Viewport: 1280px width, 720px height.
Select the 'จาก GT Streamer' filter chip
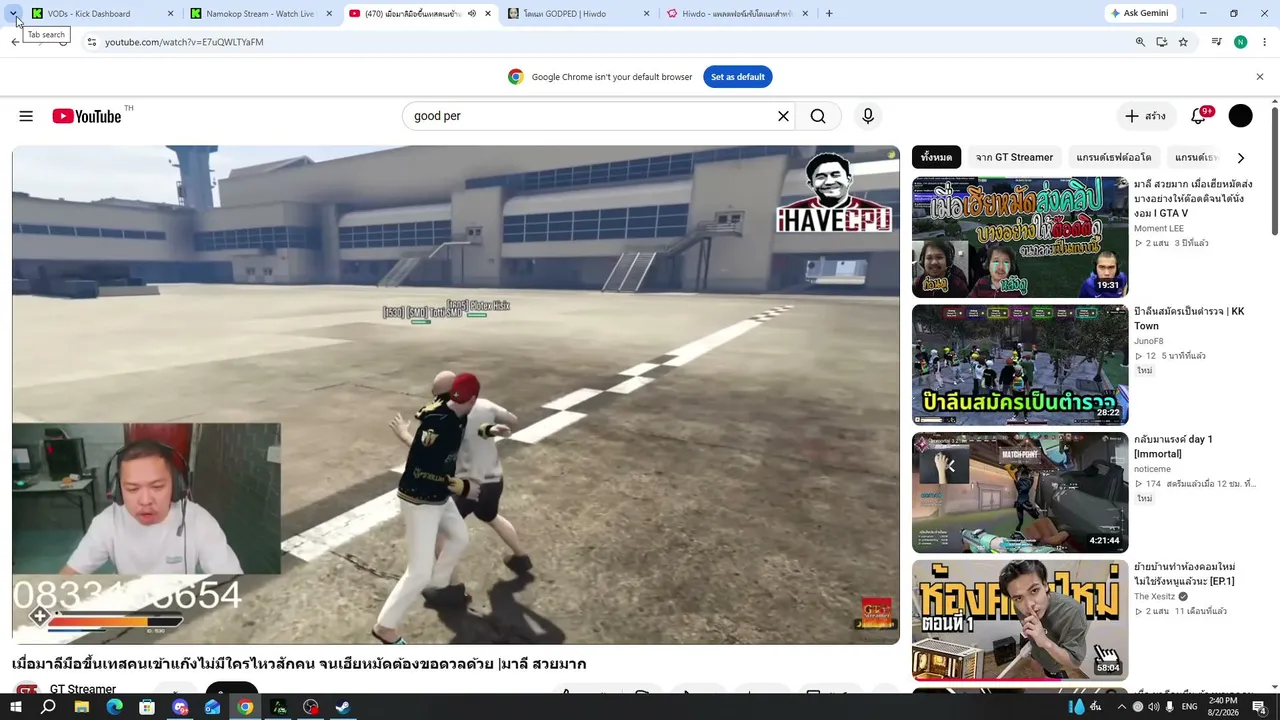click(x=1014, y=157)
